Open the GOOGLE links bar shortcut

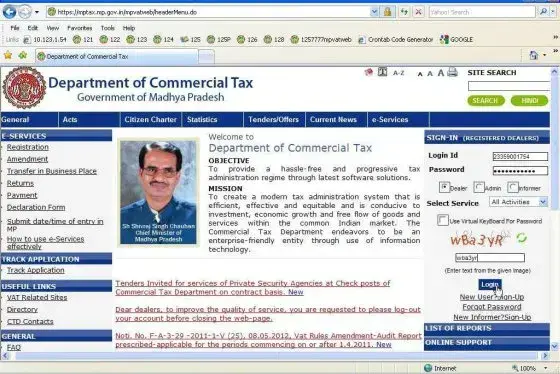tap(456, 39)
